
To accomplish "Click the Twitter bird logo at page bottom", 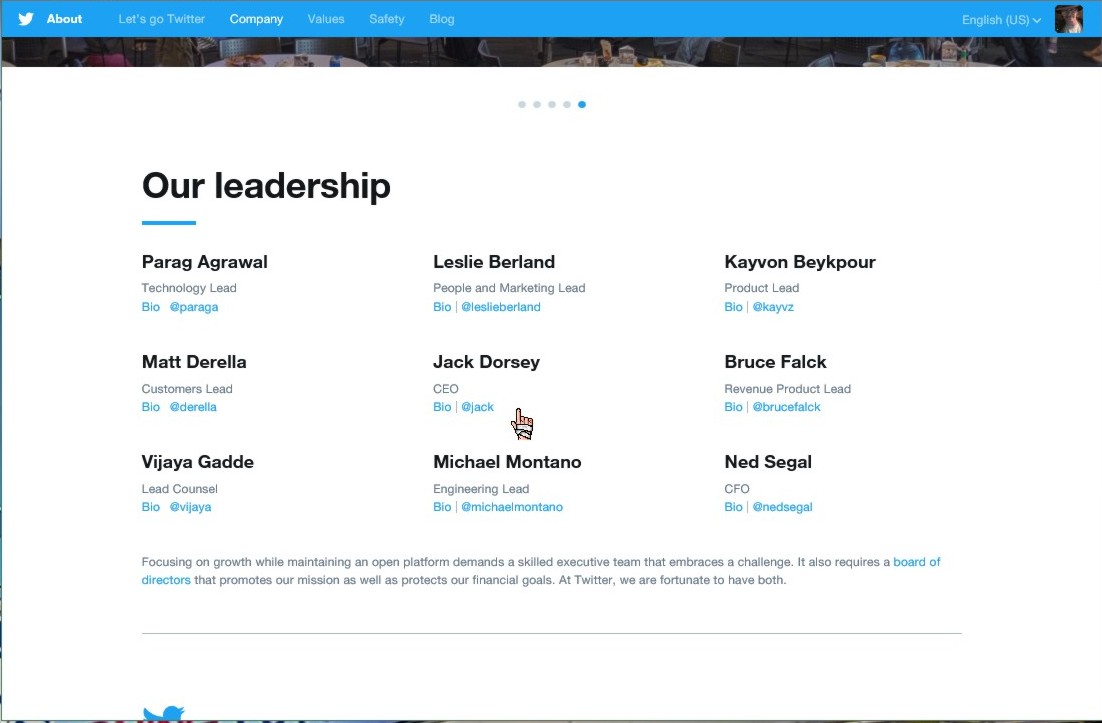I will [163, 713].
